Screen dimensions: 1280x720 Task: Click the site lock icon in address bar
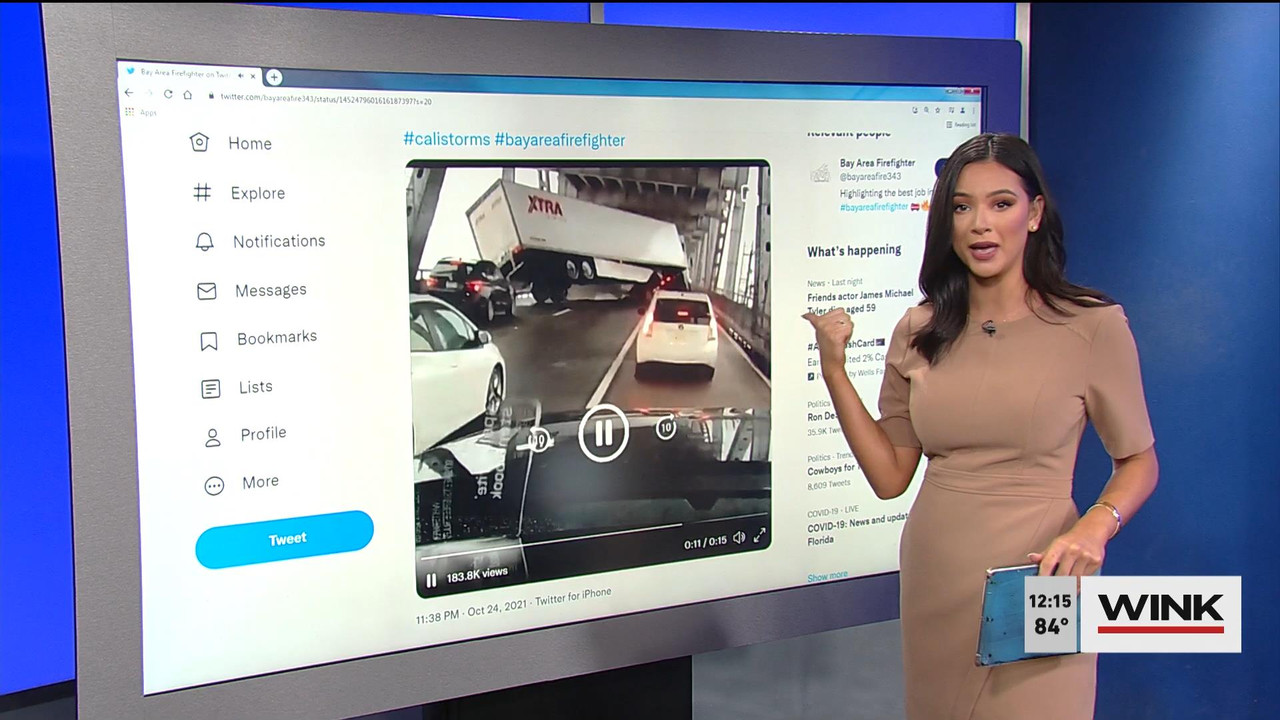coord(212,96)
